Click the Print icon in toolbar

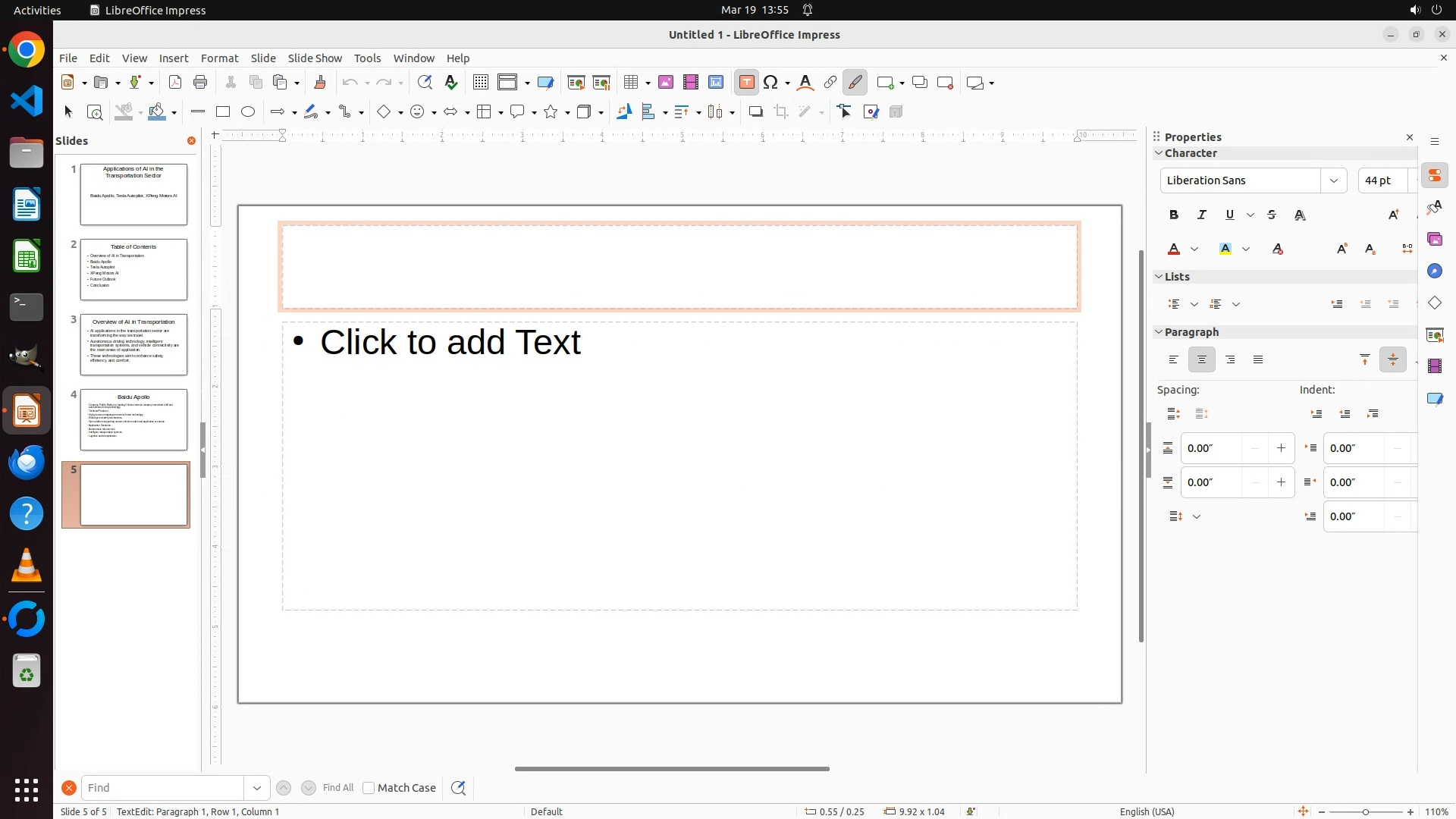coord(200,83)
